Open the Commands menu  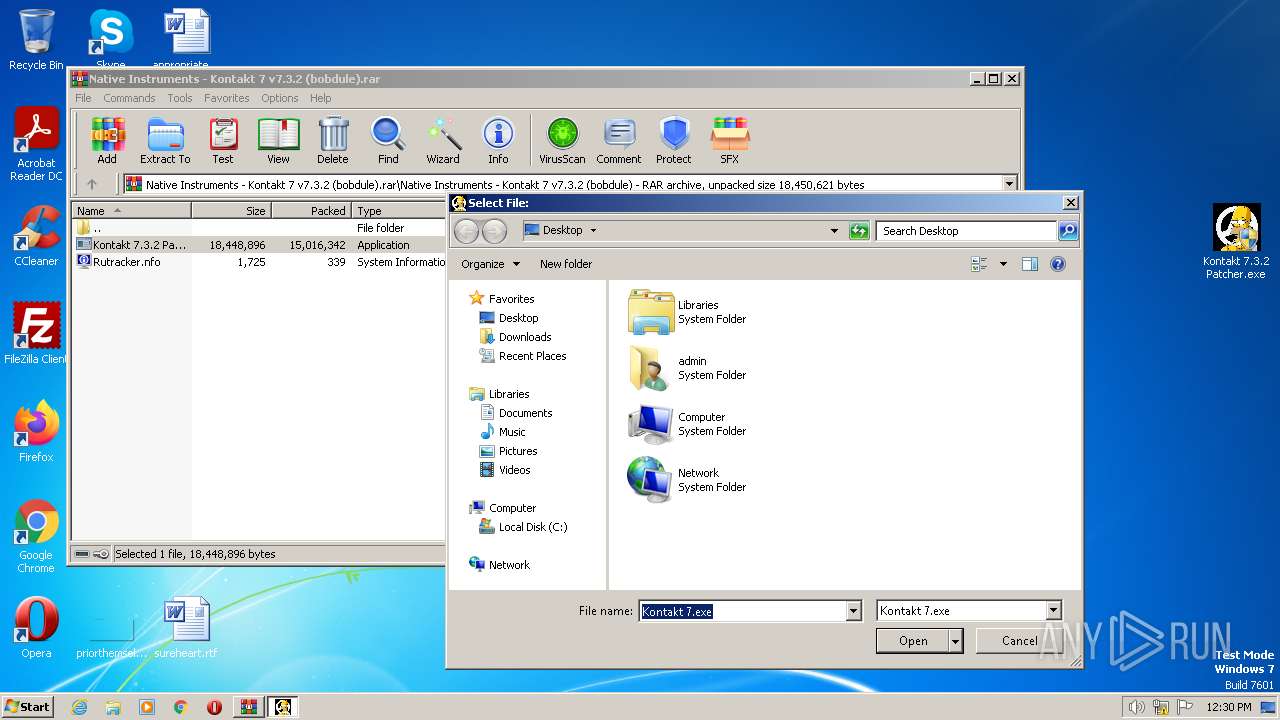(129, 98)
